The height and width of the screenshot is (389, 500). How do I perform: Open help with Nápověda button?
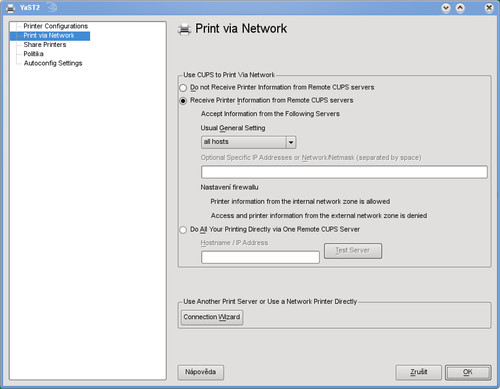[201, 372]
